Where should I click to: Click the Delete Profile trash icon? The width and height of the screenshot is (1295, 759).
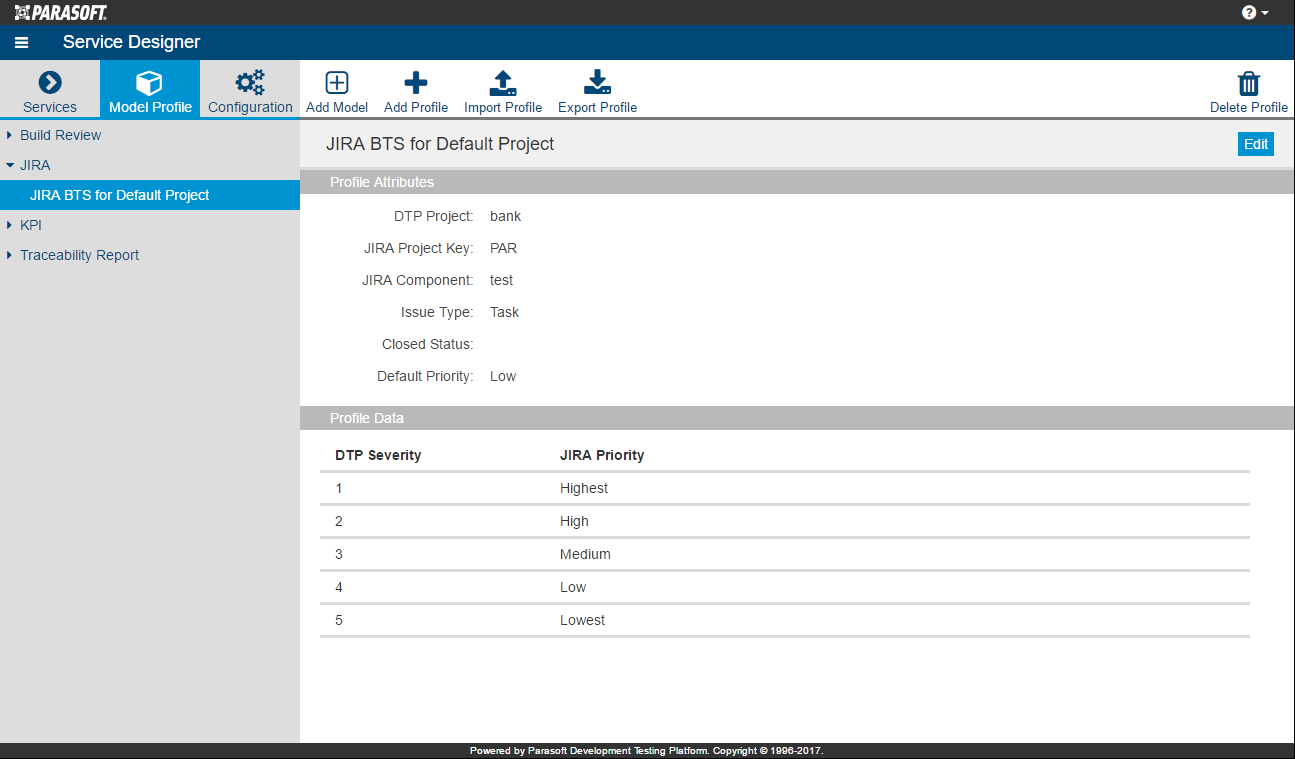click(1249, 84)
